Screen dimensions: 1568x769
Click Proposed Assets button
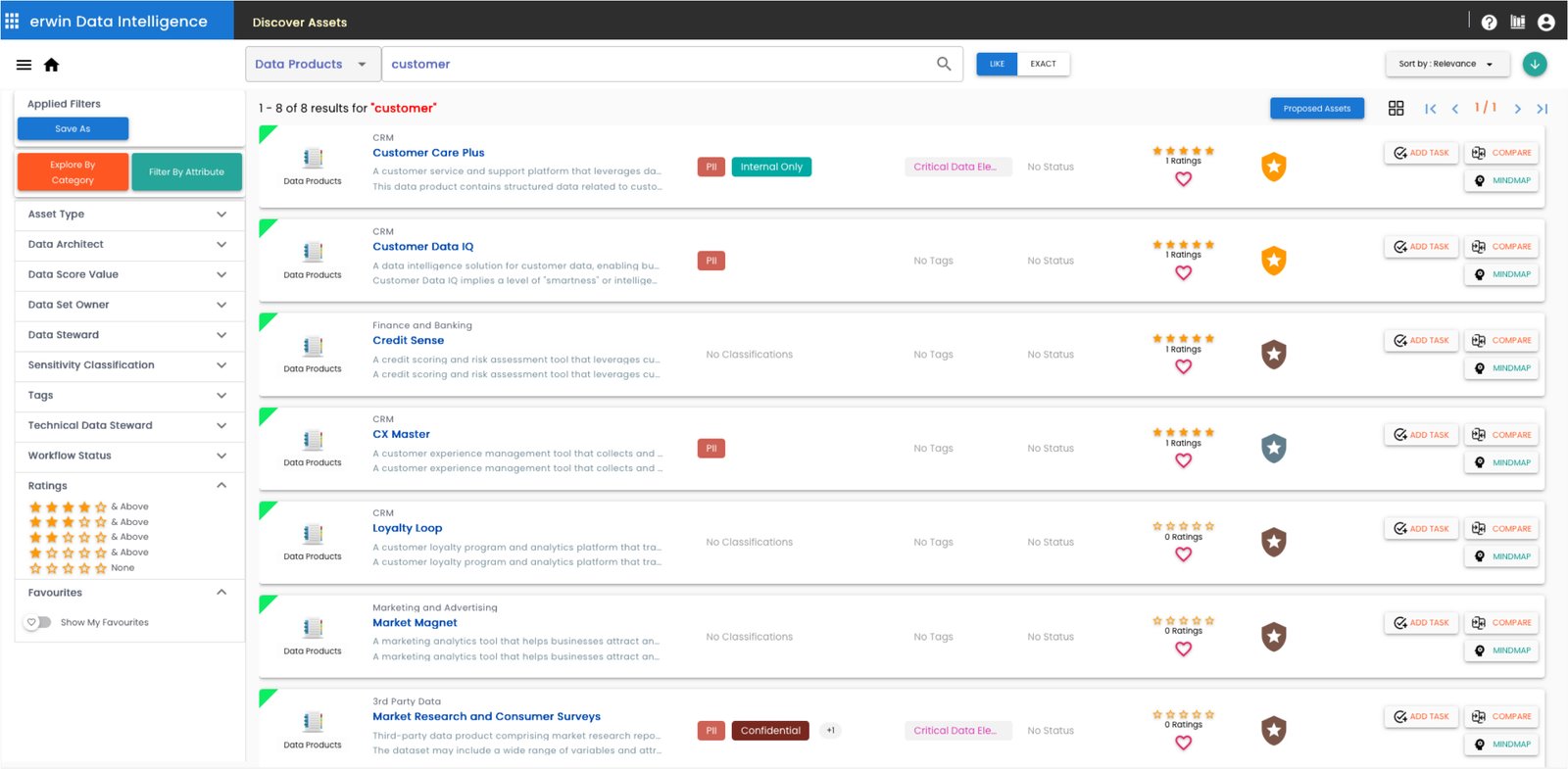1317,108
